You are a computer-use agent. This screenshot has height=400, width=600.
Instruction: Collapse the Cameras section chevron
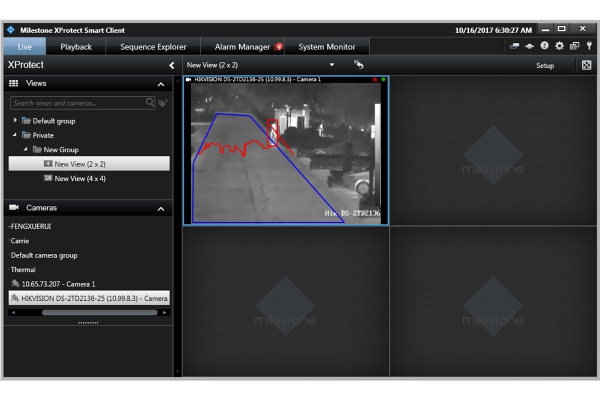pyautogui.click(x=161, y=209)
